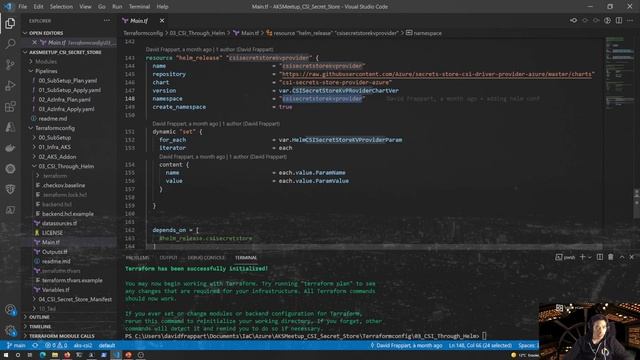Viewport: 640px width, 360px height.
Task: Open 00_SubSetup_Plan.yaml file
Action: (67, 80)
